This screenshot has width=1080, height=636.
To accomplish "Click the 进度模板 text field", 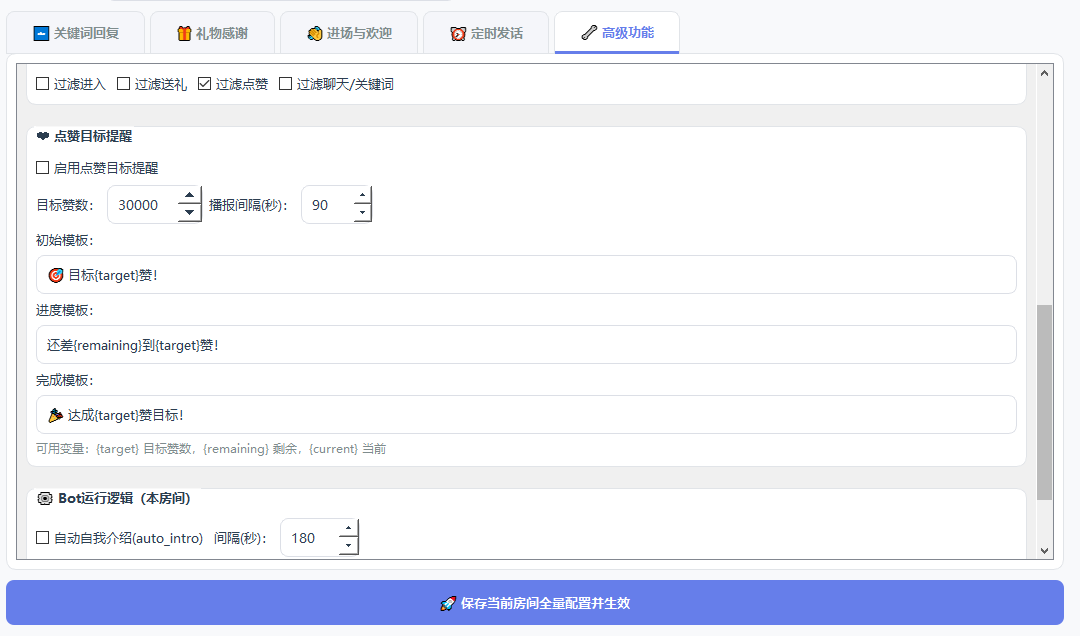I will pos(526,345).
